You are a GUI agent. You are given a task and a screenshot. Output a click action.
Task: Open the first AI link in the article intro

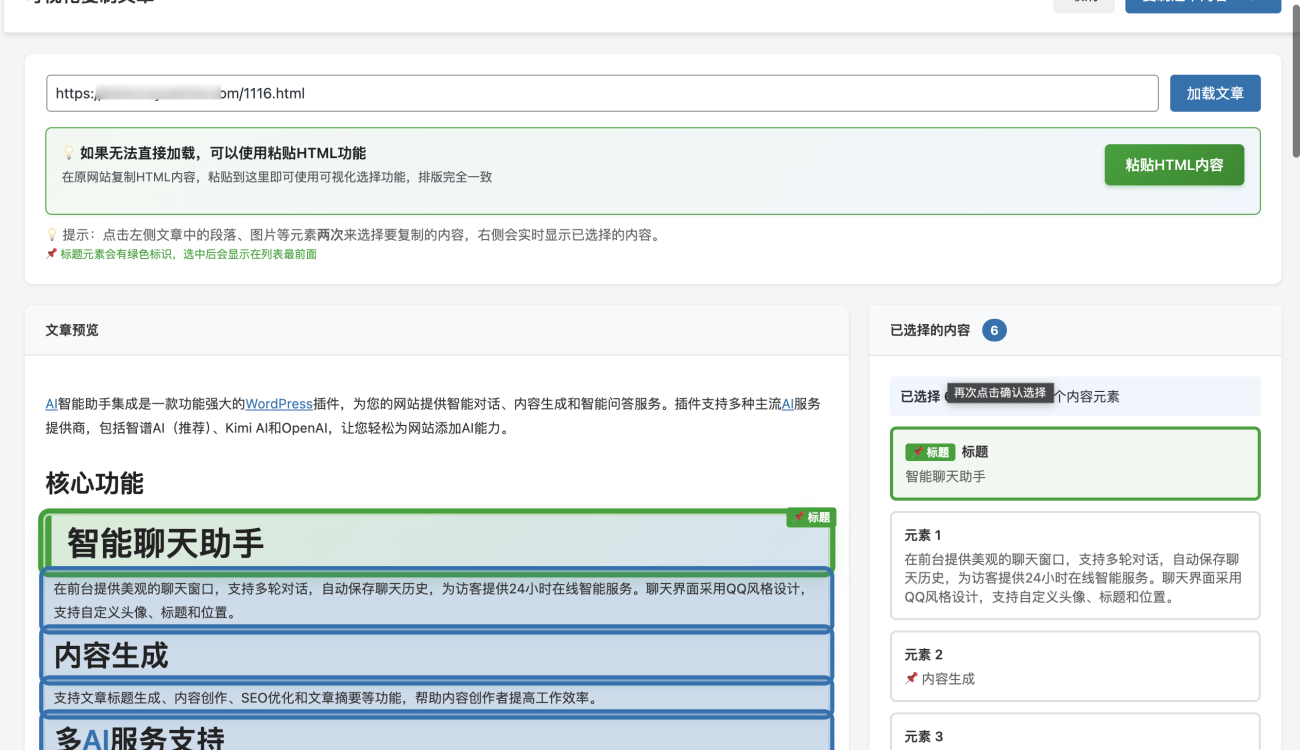coord(51,404)
